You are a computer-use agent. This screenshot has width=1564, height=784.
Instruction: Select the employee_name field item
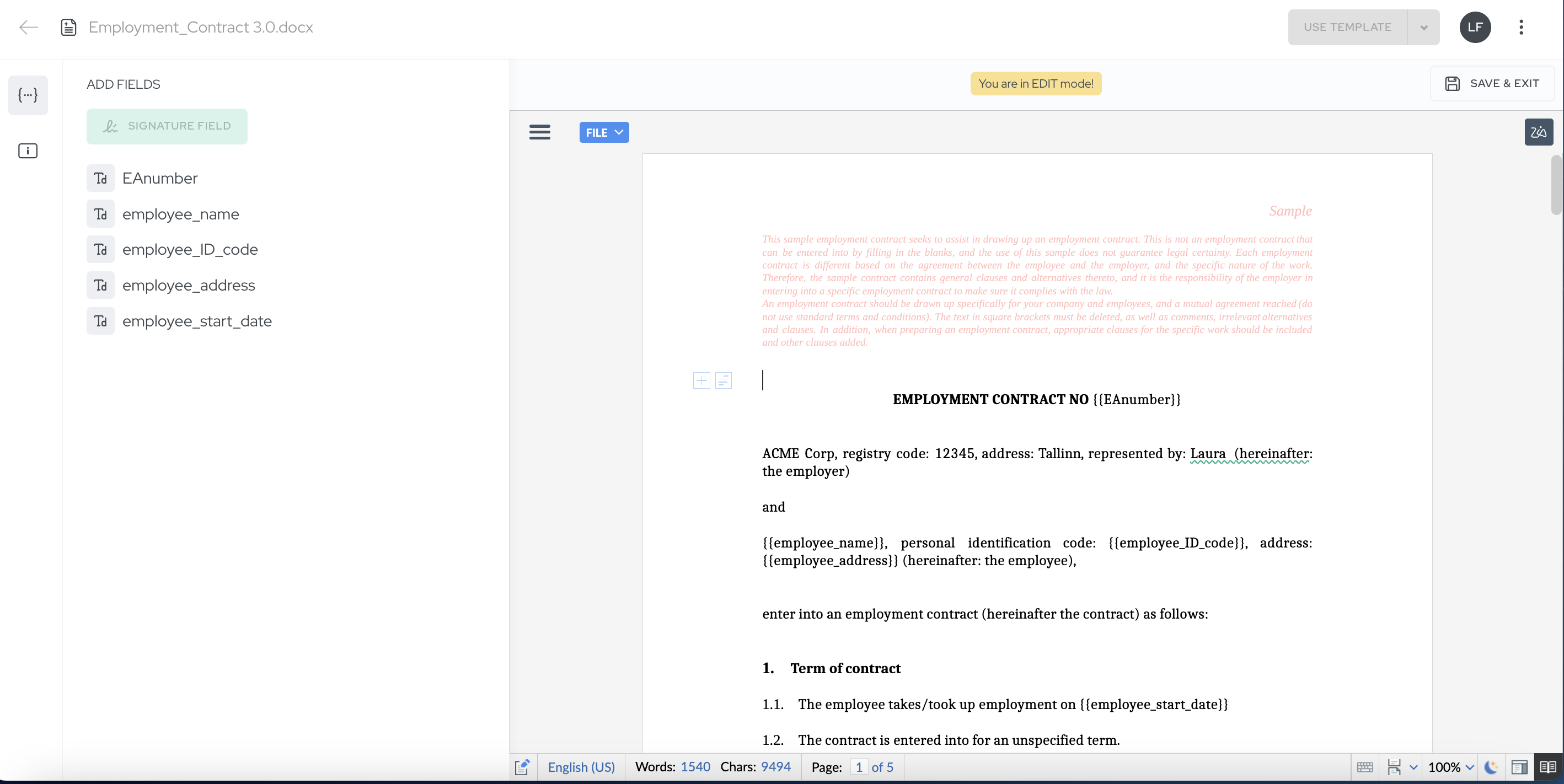coord(180,214)
